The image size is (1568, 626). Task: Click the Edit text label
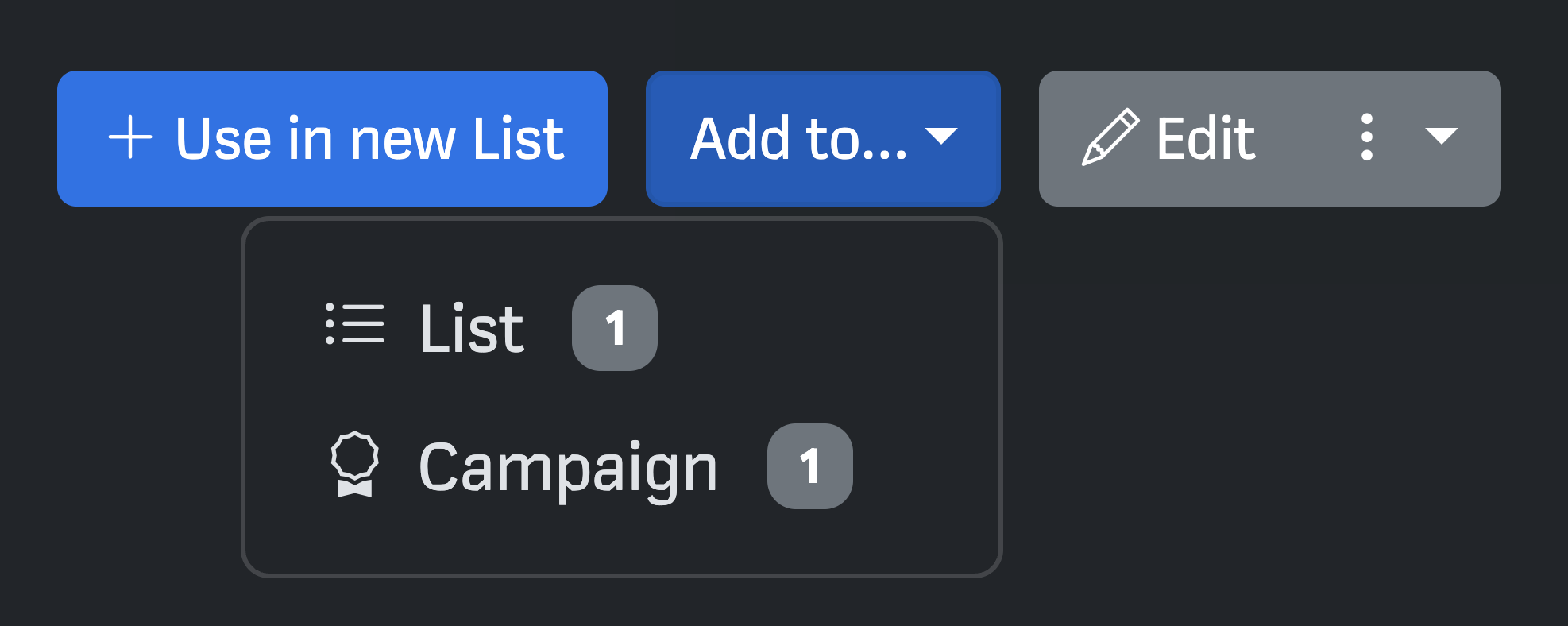coord(1205,139)
